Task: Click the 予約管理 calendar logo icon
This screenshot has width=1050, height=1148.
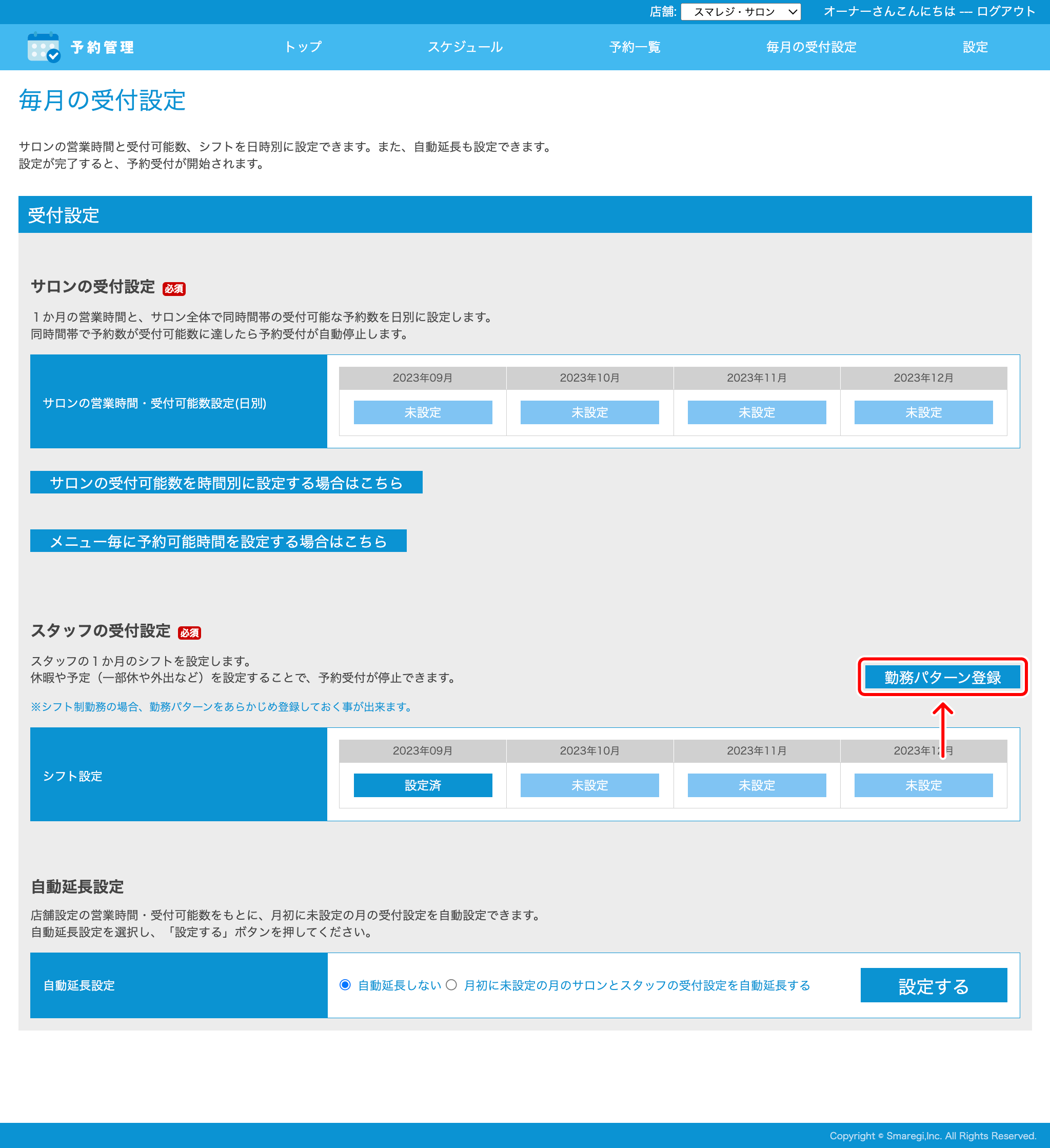Action: tap(43, 47)
